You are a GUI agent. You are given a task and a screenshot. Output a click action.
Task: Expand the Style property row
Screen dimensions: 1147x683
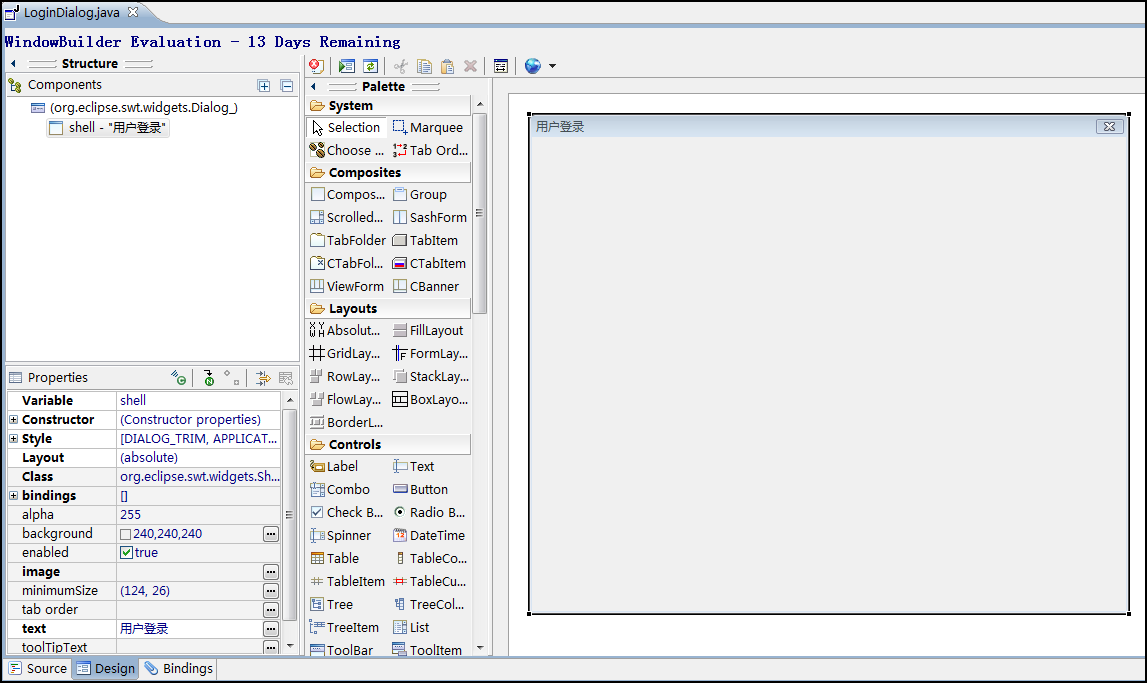[x=13, y=439]
